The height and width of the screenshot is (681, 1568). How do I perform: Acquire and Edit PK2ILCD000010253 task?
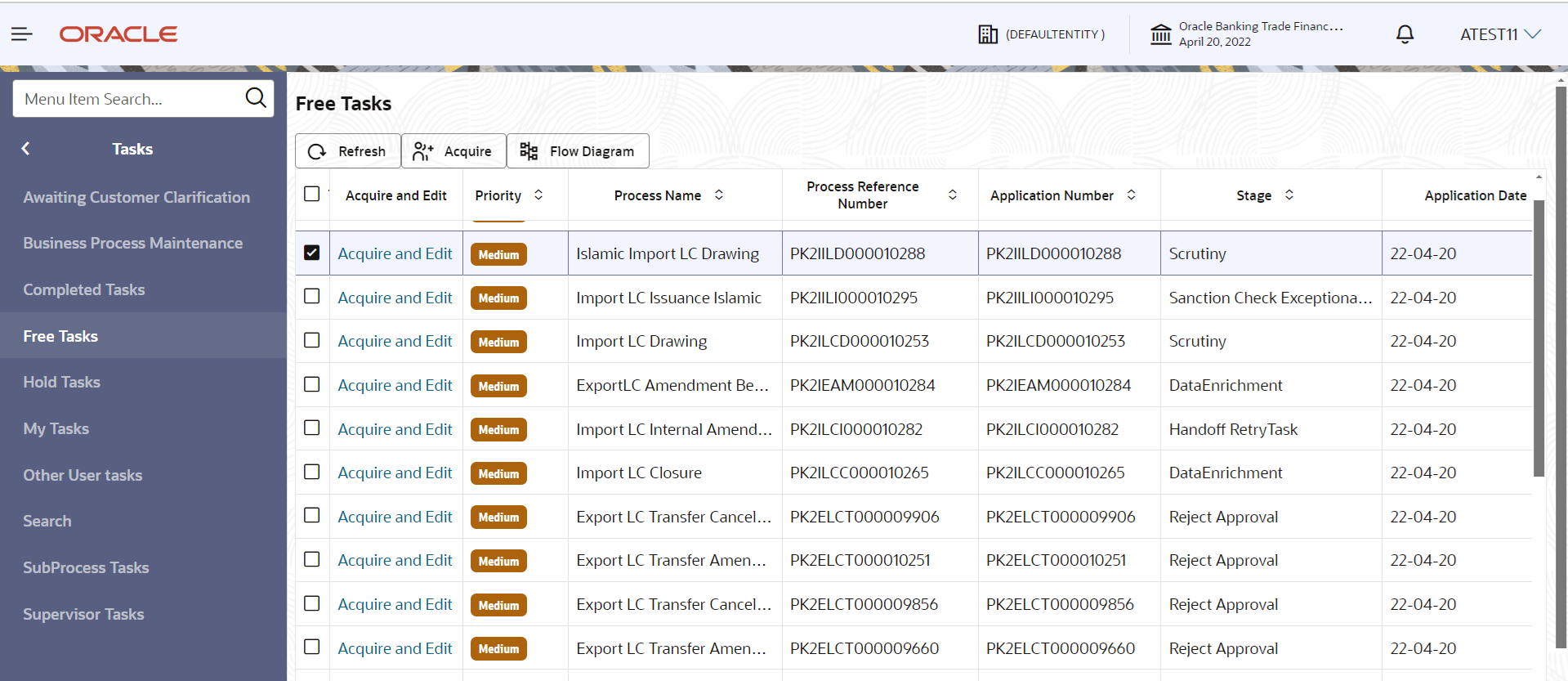tap(395, 341)
